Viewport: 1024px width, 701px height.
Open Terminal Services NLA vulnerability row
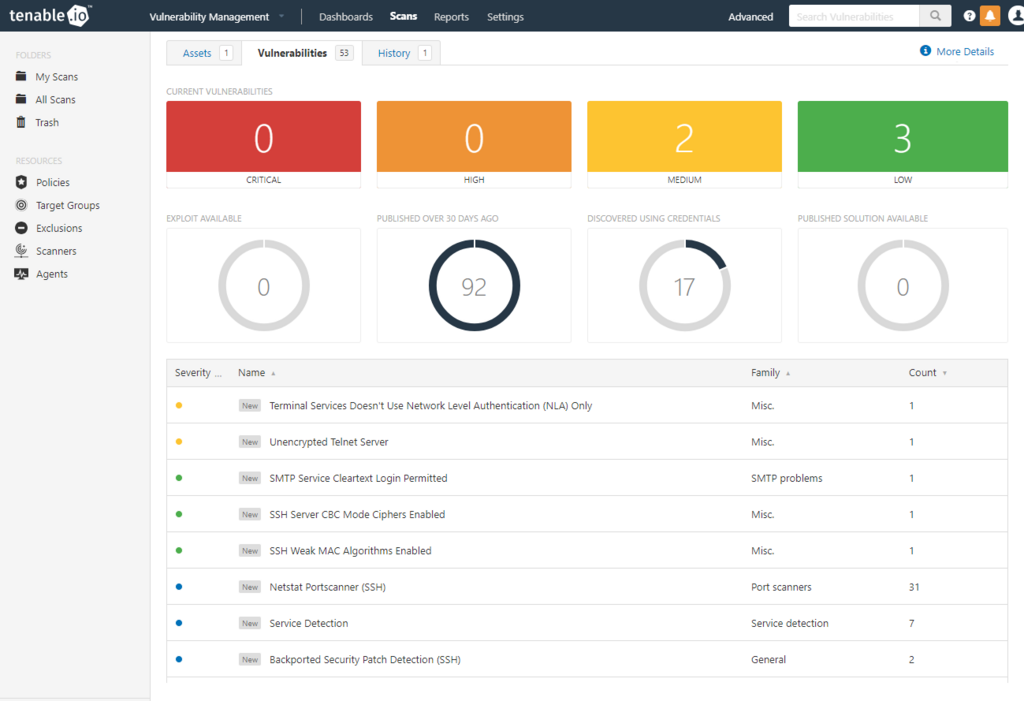click(587, 406)
